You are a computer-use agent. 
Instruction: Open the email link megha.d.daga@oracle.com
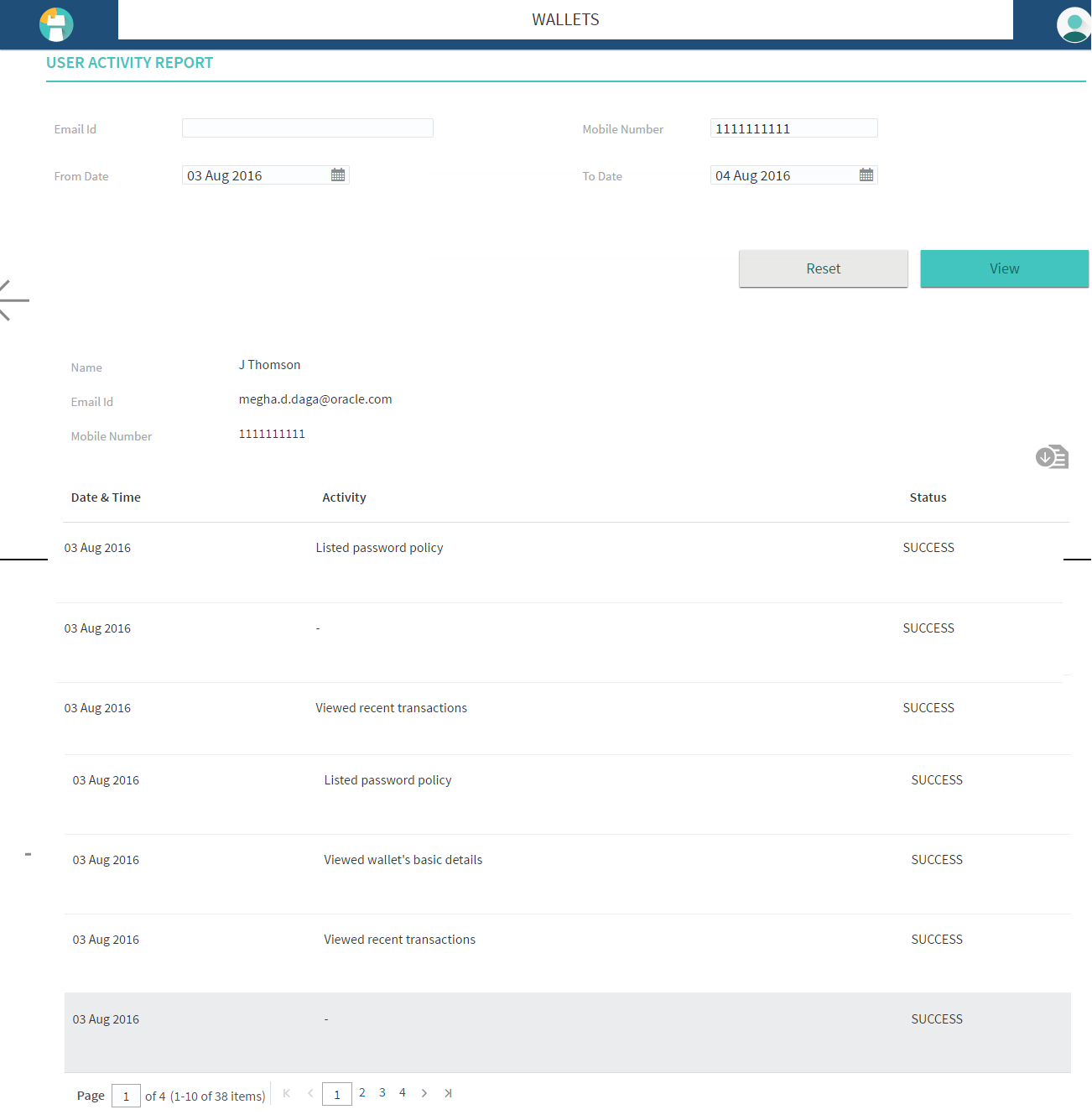click(x=315, y=399)
